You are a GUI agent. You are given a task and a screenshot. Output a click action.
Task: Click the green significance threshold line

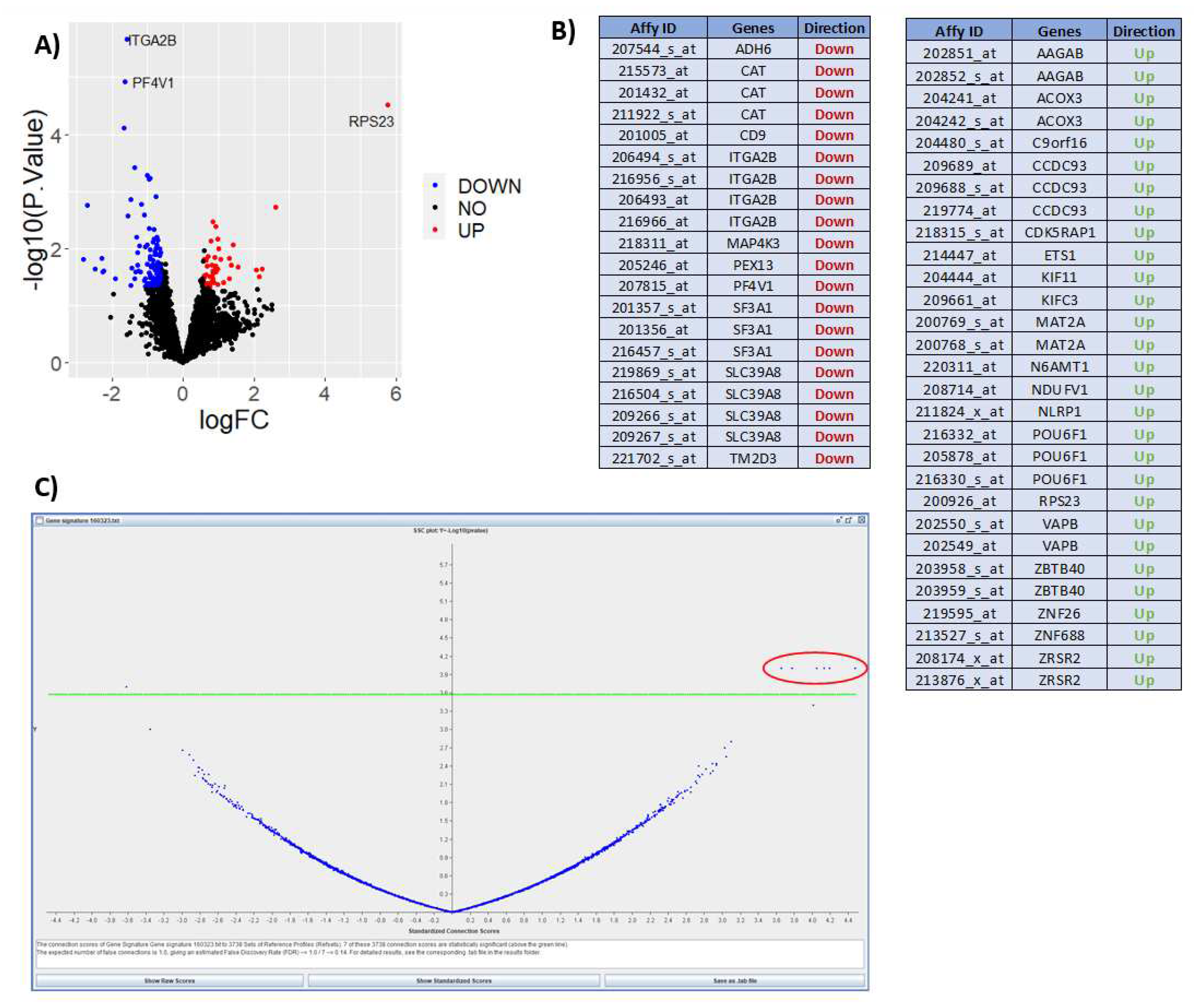(x=343, y=694)
